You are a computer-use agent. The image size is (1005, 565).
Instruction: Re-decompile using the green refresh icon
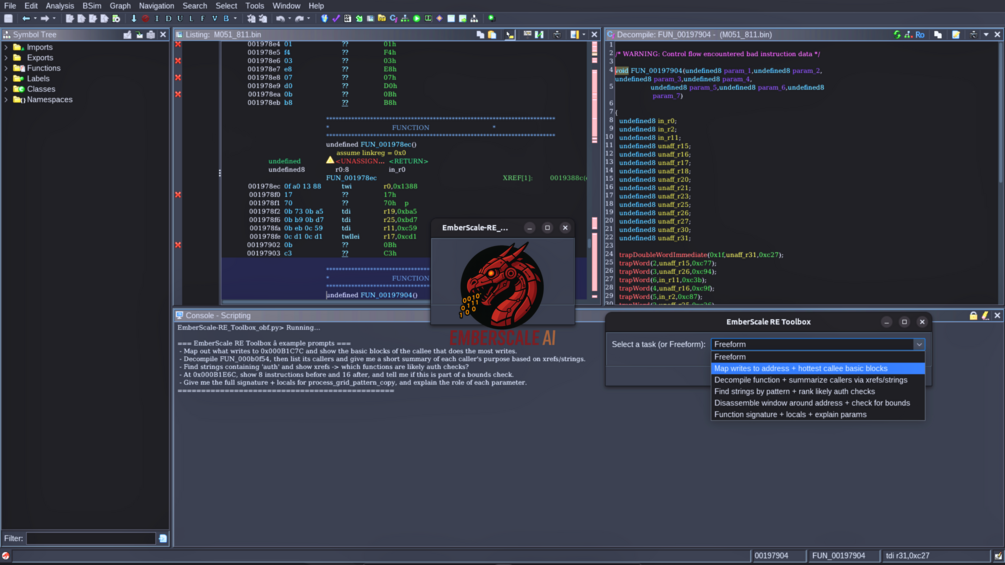click(897, 35)
